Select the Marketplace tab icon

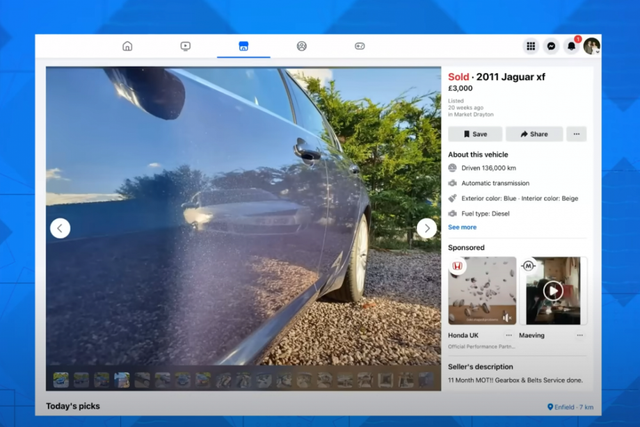pos(243,46)
